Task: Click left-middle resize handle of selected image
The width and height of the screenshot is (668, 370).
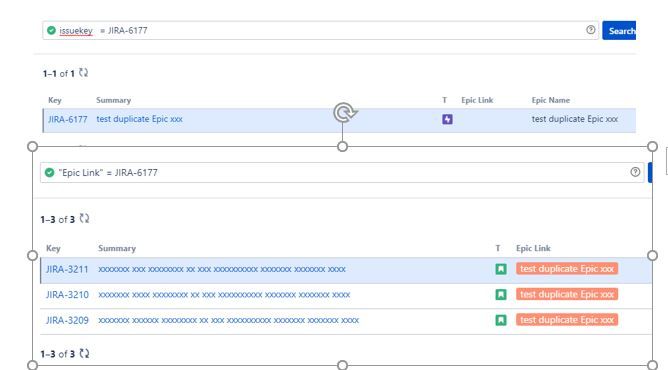Action: (32, 255)
